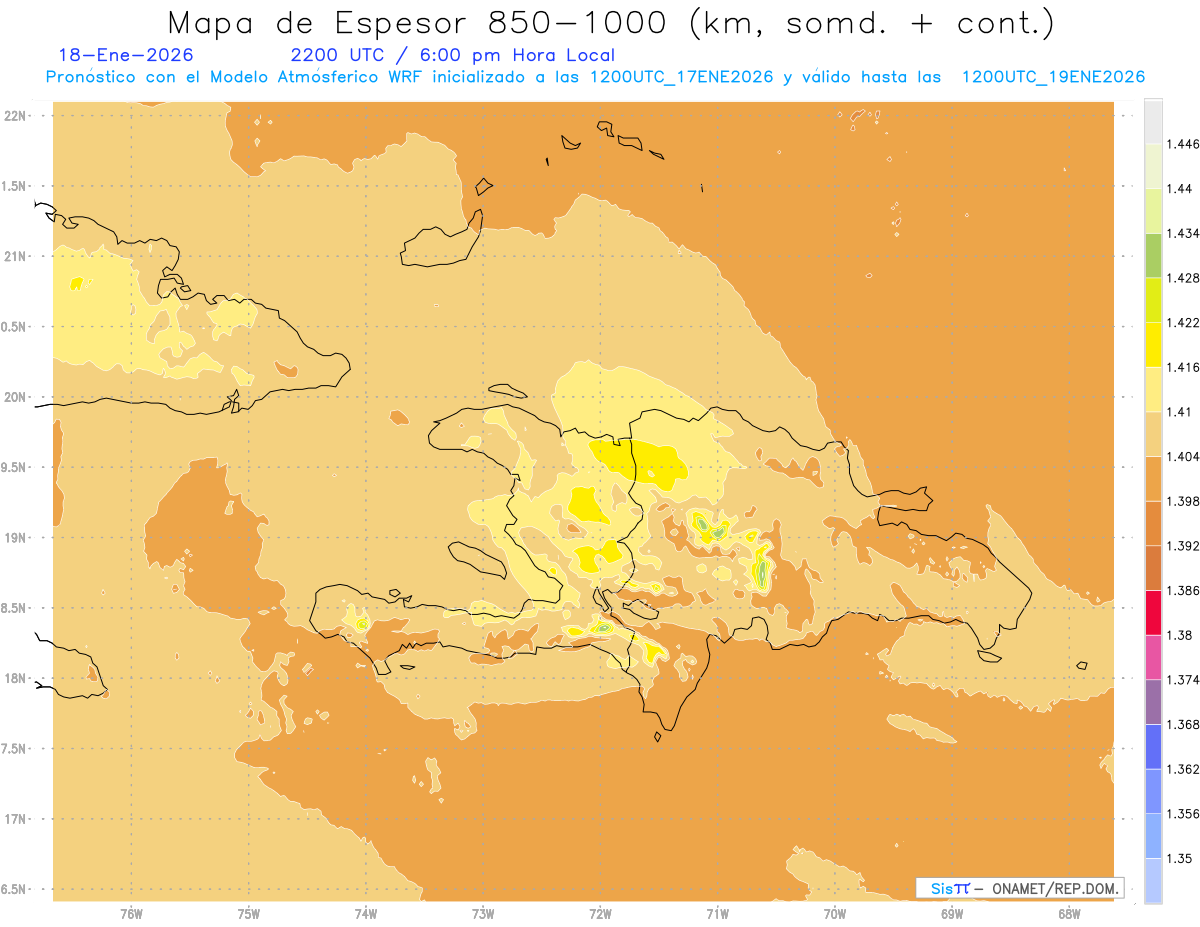Image resolution: width=1200 pixels, height=927 pixels.
Task: Click the legend value "1.44"
Action: (x=1181, y=189)
